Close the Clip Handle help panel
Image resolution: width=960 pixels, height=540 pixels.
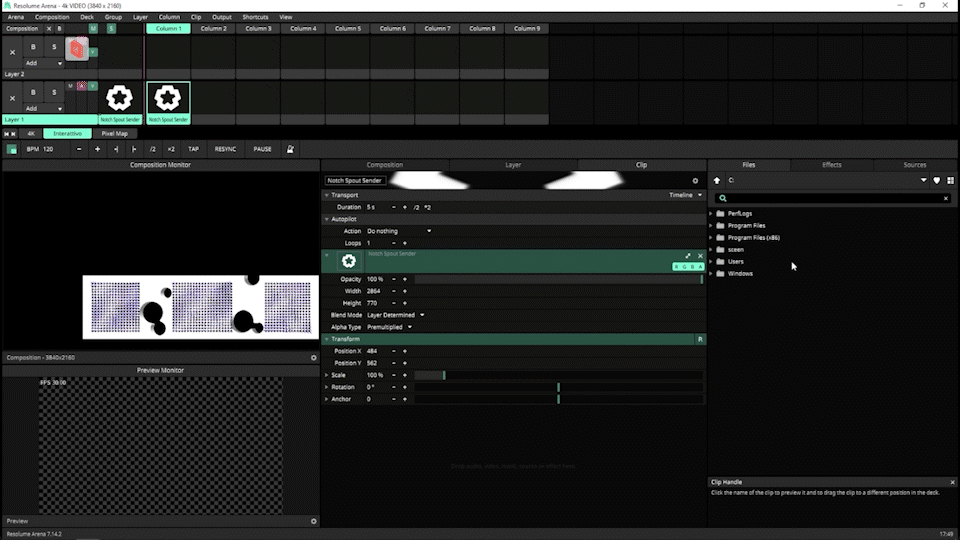953,482
